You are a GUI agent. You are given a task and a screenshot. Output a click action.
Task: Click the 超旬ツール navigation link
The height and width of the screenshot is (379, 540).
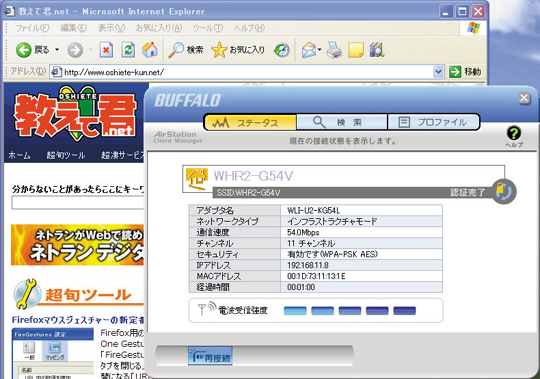[66, 155]
